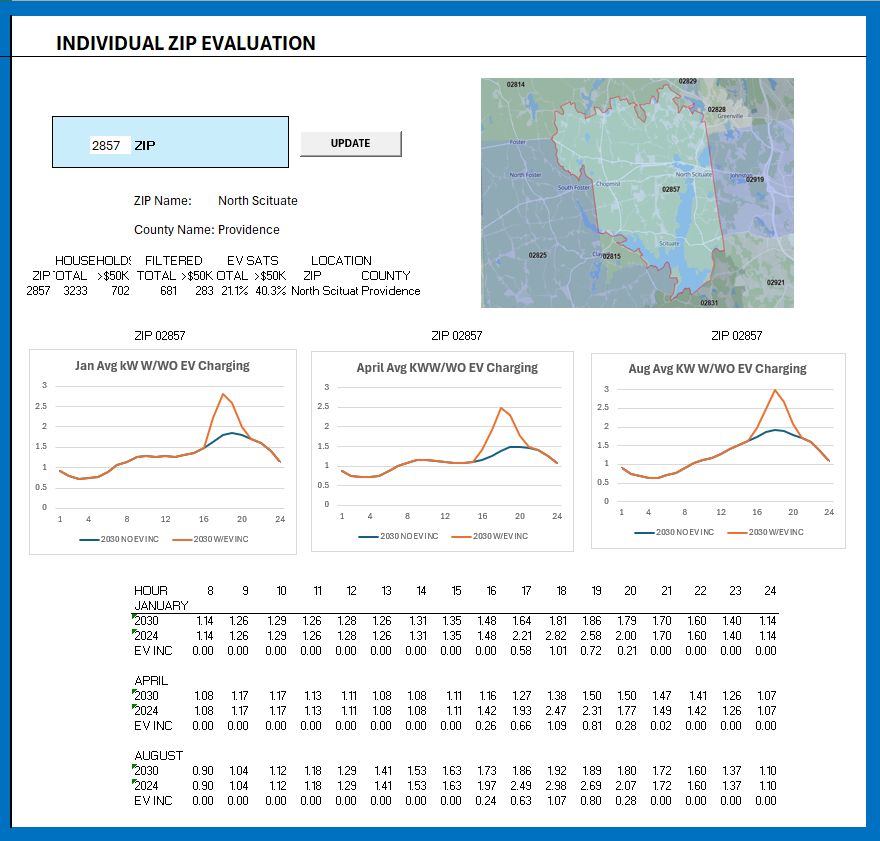
Task: Click the hour 18 column header
Action: tap(561, 591)
